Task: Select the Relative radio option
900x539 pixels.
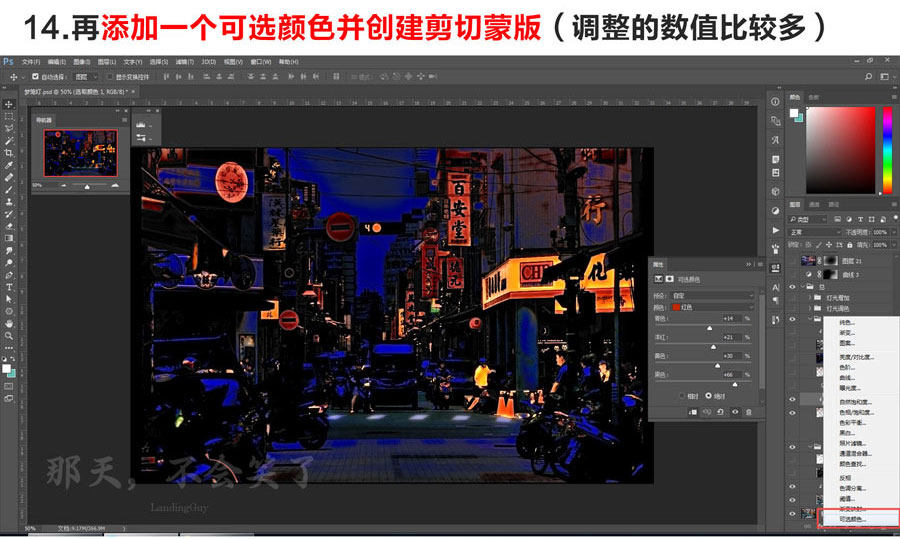Action: pyautogui.click(x=682, y=396)
